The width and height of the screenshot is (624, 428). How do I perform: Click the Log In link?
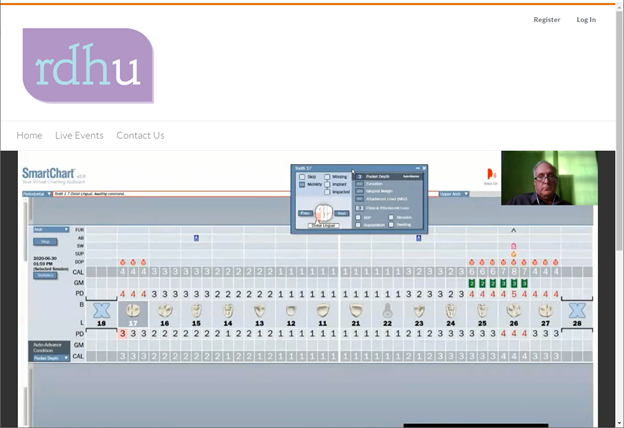coord(586,19)
